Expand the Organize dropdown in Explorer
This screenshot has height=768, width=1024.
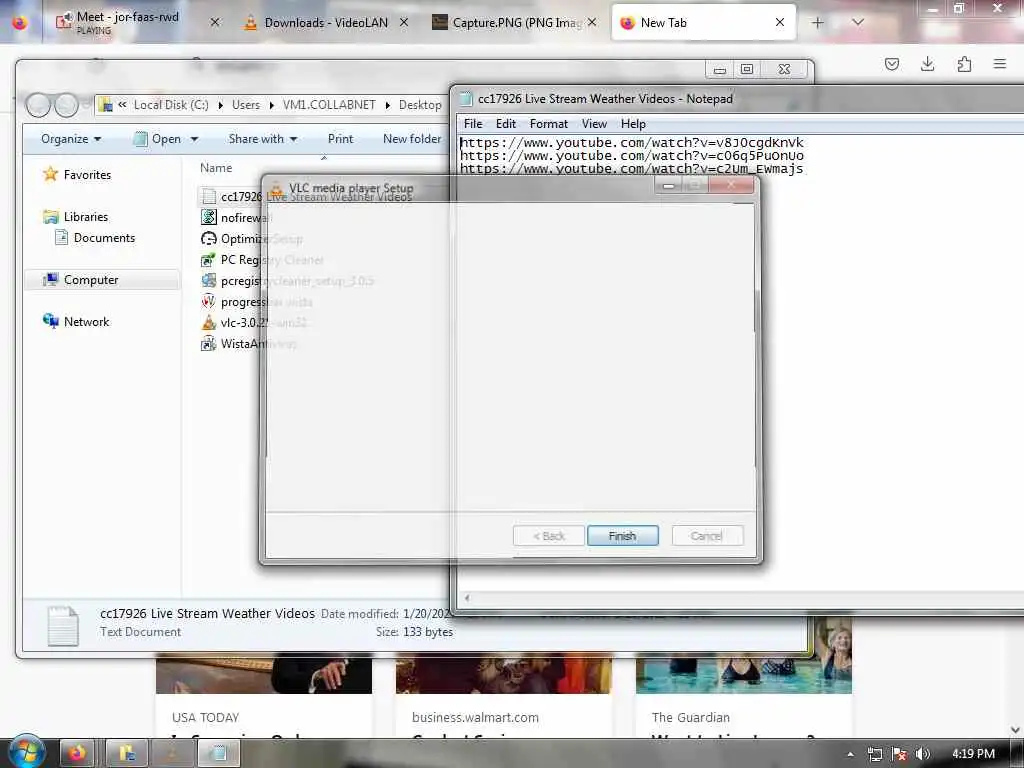point(71,139)
